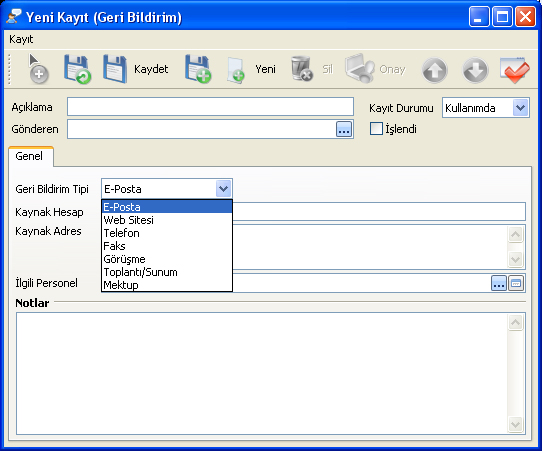The width and height of the screenshot is (542, 451).
Task: Toggle the İşlendi checkbox
Action: (376, 129)
